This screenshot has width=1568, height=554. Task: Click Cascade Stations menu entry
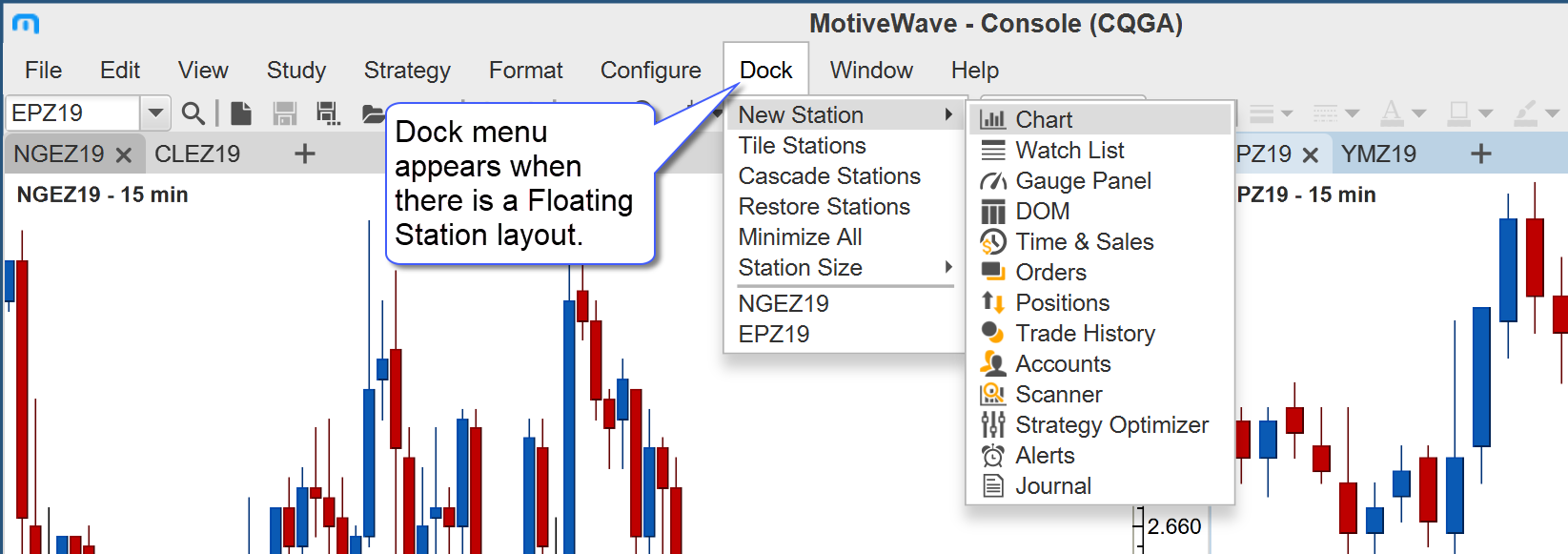829,176
